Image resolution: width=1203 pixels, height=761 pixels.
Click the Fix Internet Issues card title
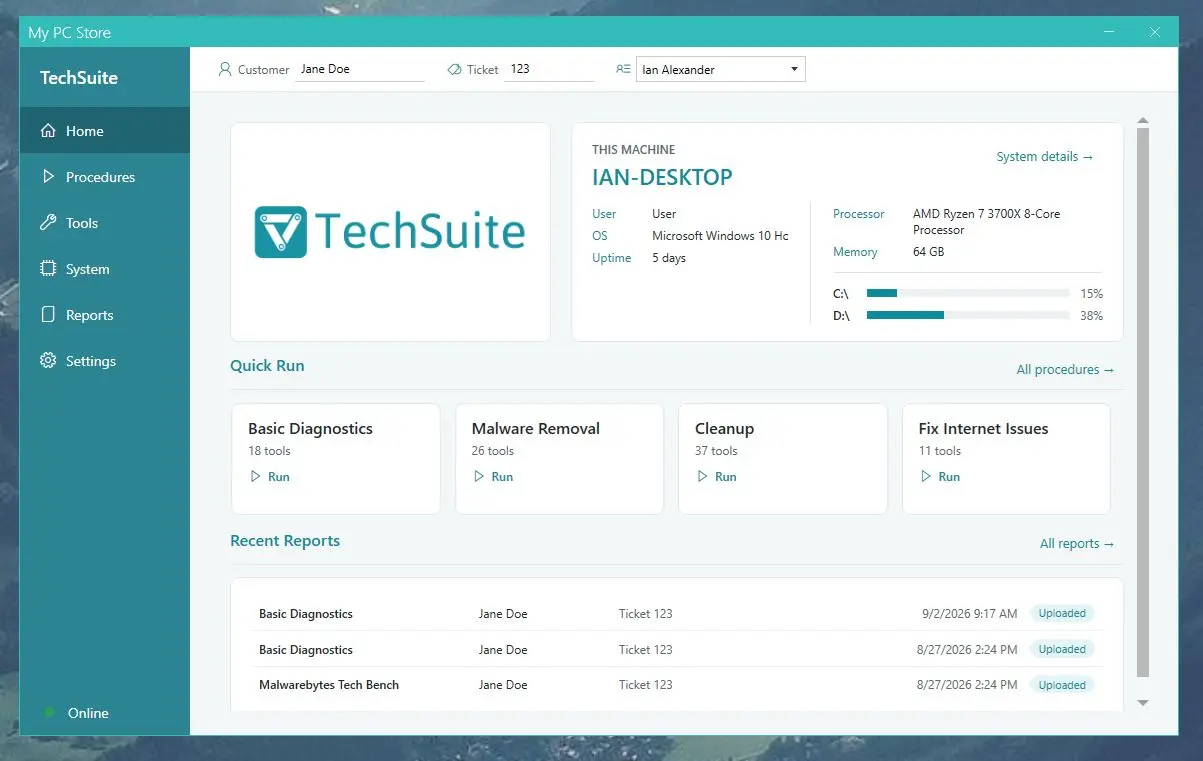pyautogui.click(x=983, y=428)
